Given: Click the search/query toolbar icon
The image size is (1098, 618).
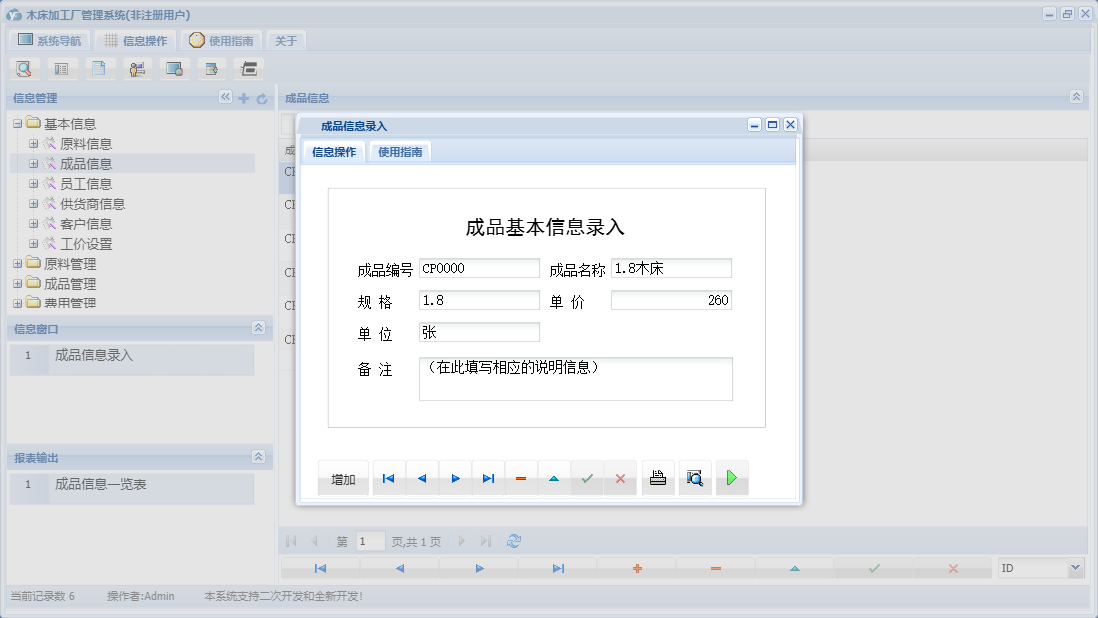Looking at the screenshot, I should tap(24, 68).
